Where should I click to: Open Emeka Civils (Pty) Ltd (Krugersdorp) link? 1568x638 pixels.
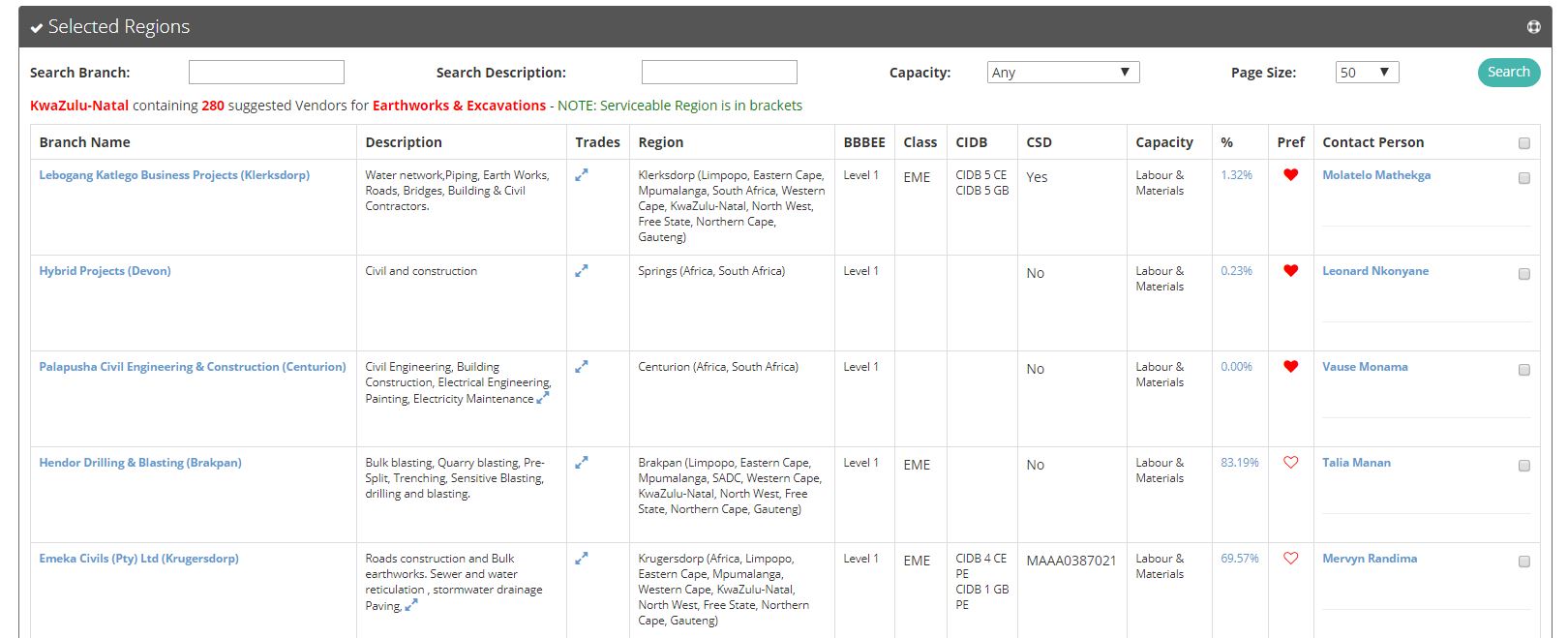138,559
